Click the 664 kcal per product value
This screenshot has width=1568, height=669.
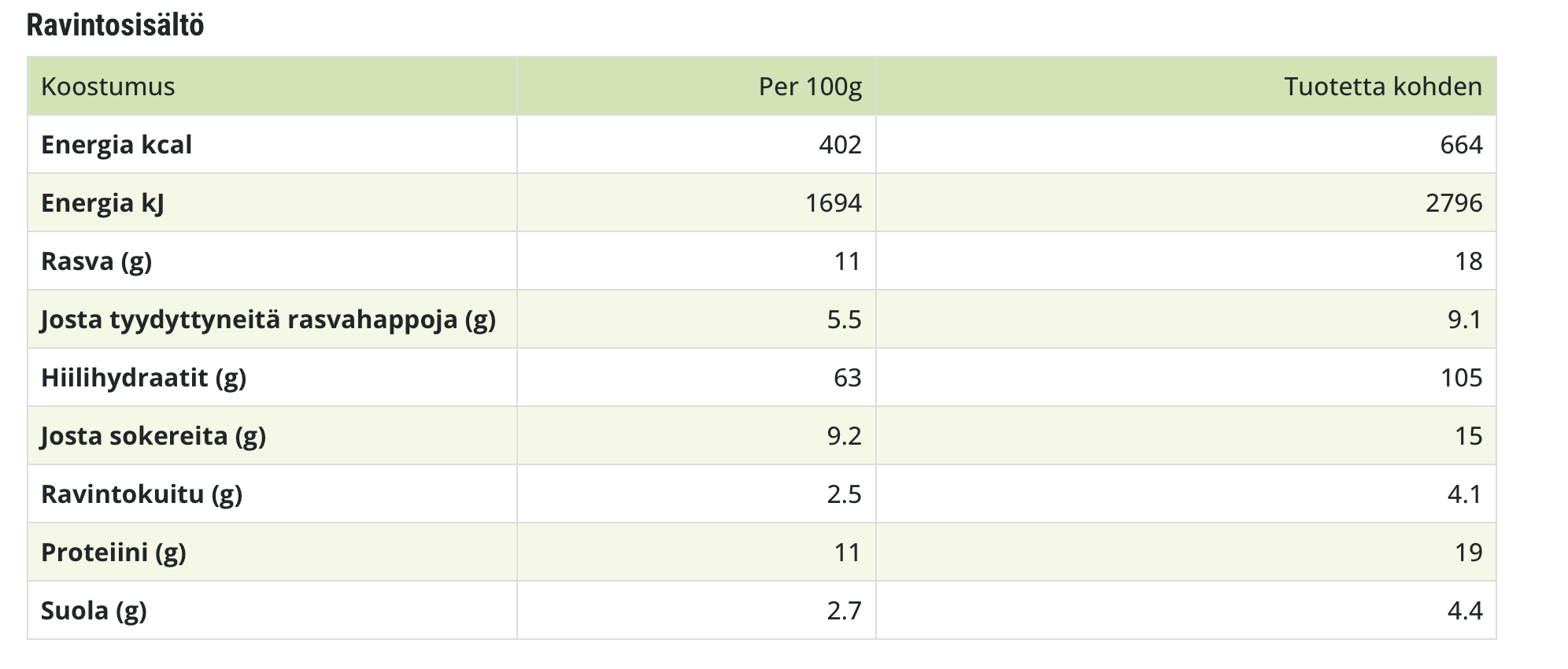(1461, 145)
